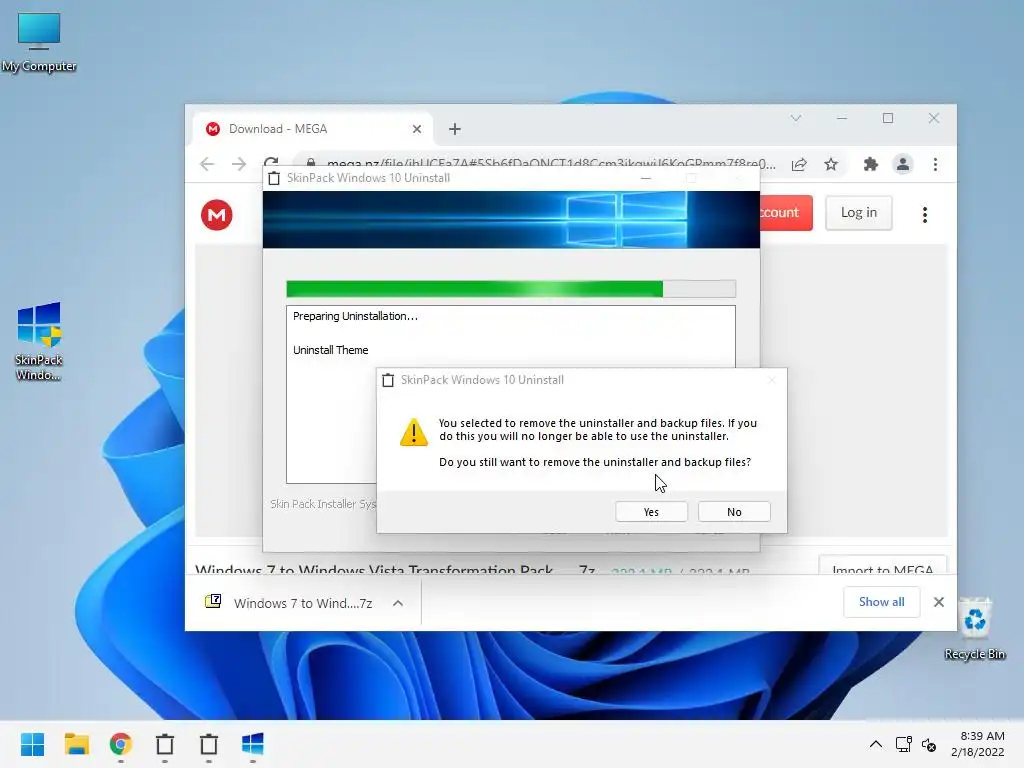Open Chrome tab search dropdown
The width and height of the screenshot is (1024, 768).
tap(795, 118)
